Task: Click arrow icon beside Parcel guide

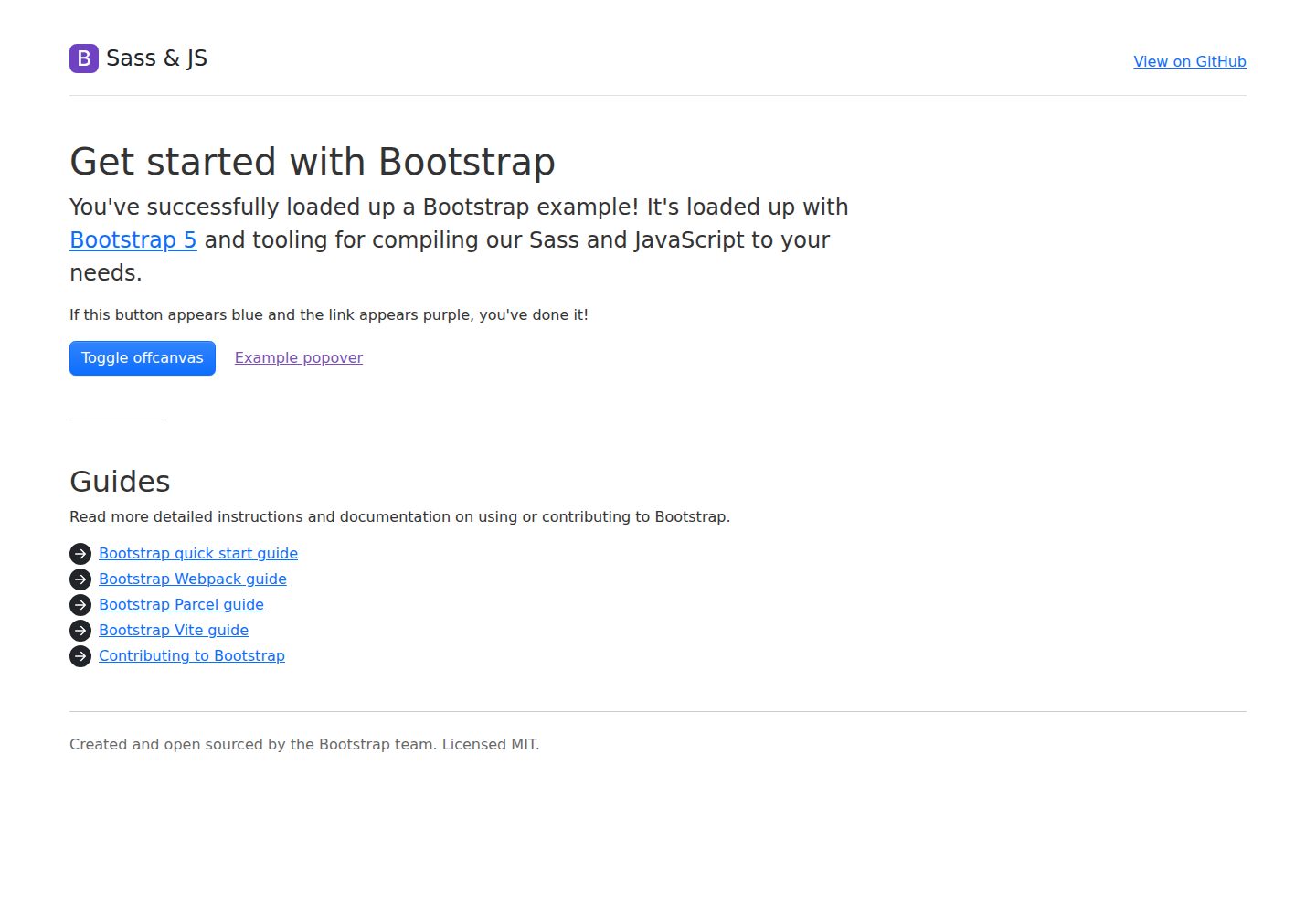Action: [x=80, y=605]
